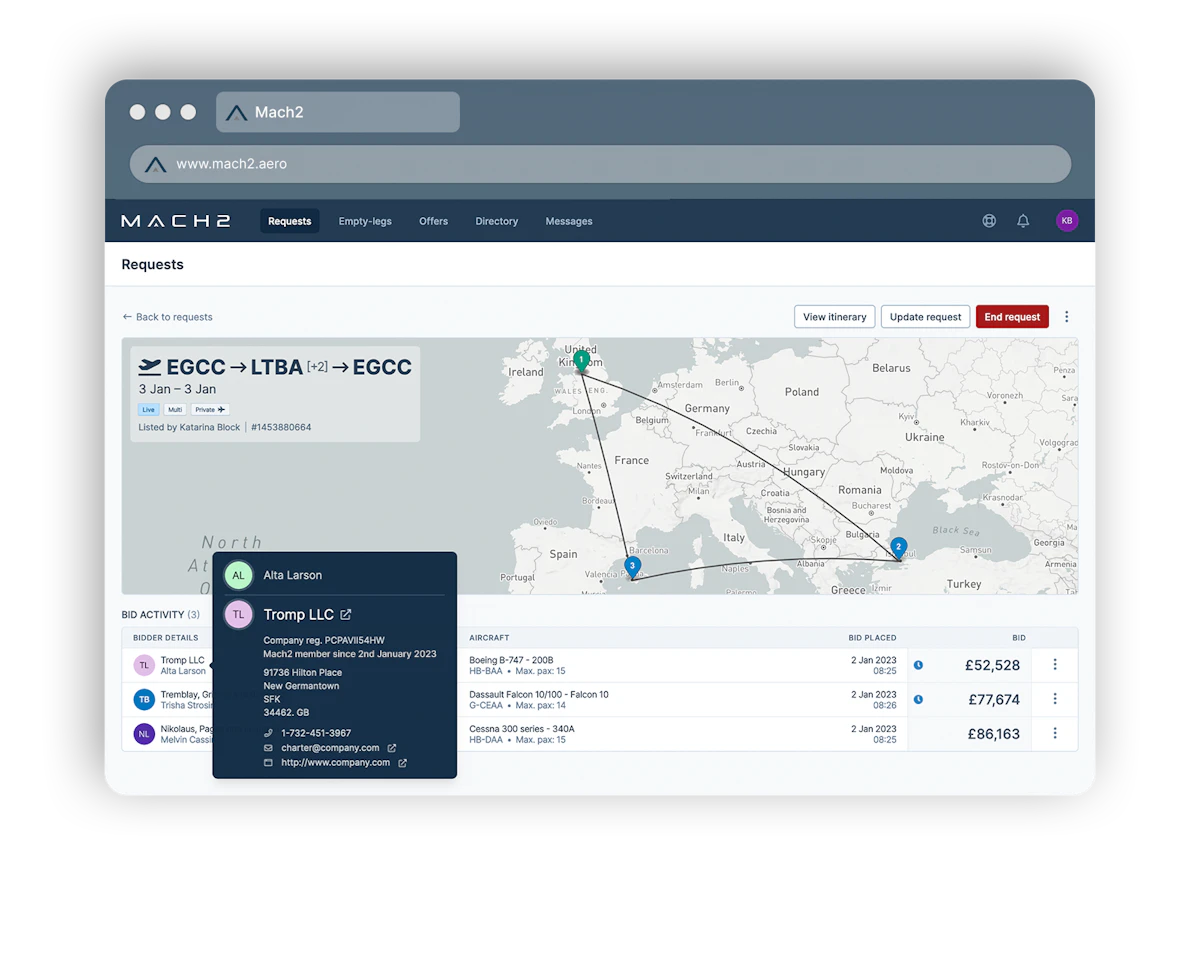Image resolution: width=1200 pixels, height=975 pixels.
Task: Click the phone icon beside 1-732-451-3967
Action: click(268, 733)
